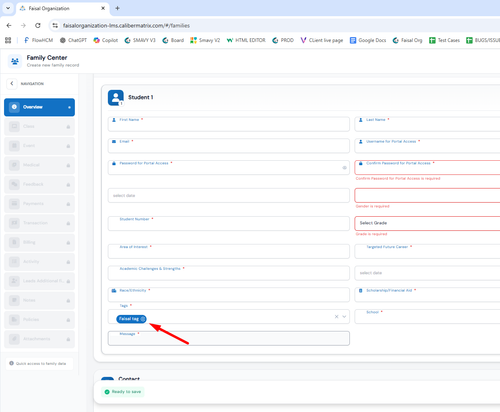Open the FlowHCM bookmark

[39, 40]
